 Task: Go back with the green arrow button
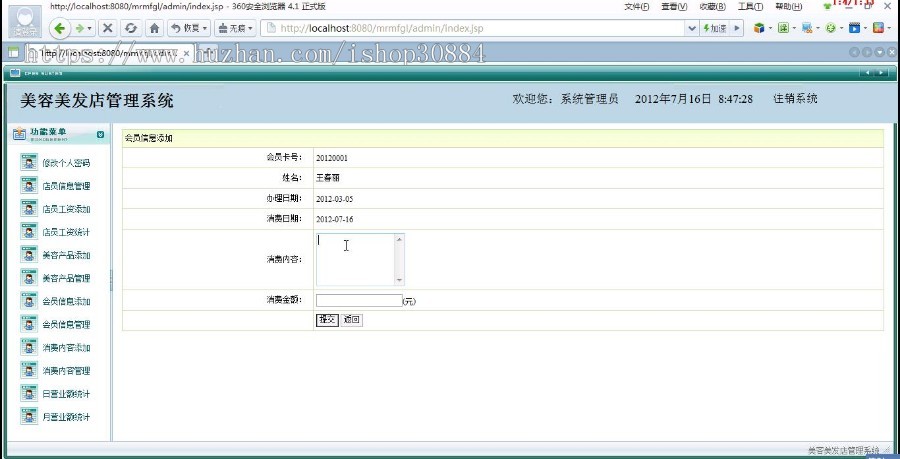(60, 28)
